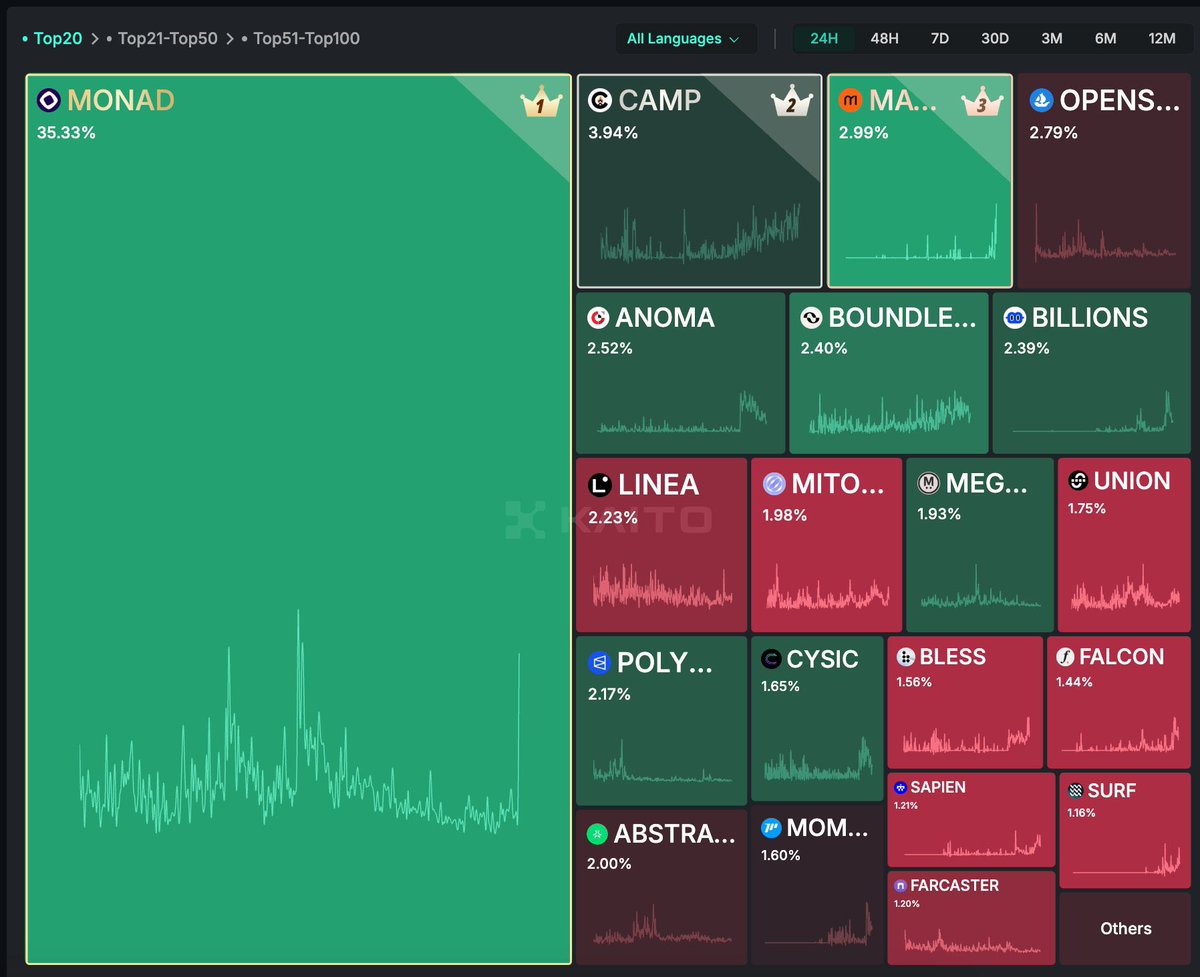Click the Polygon blue logo icon

tap(599, 662)
